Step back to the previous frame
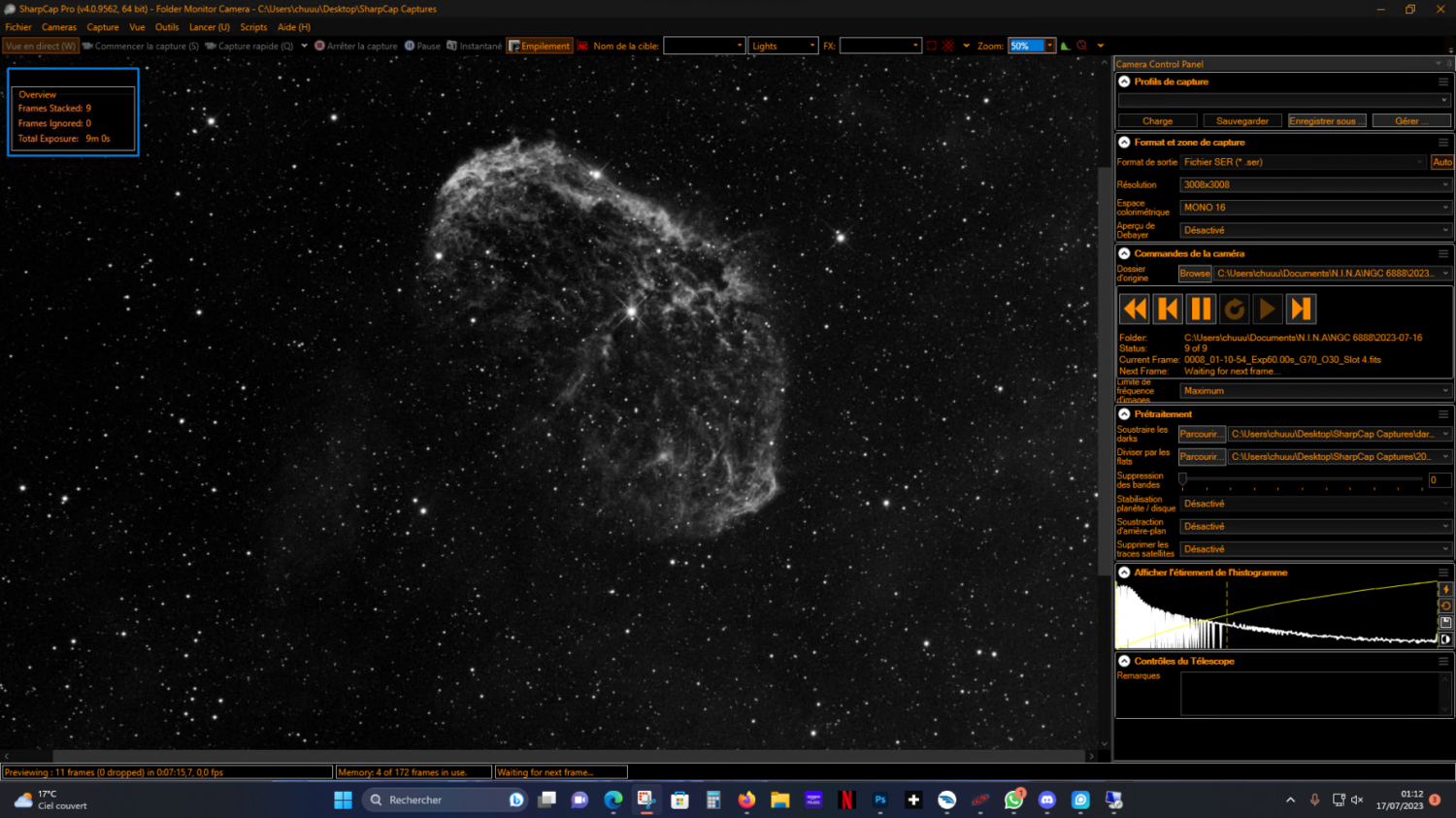The width and height of the screenshot is (1456, 818). [x=1168, y=309]
